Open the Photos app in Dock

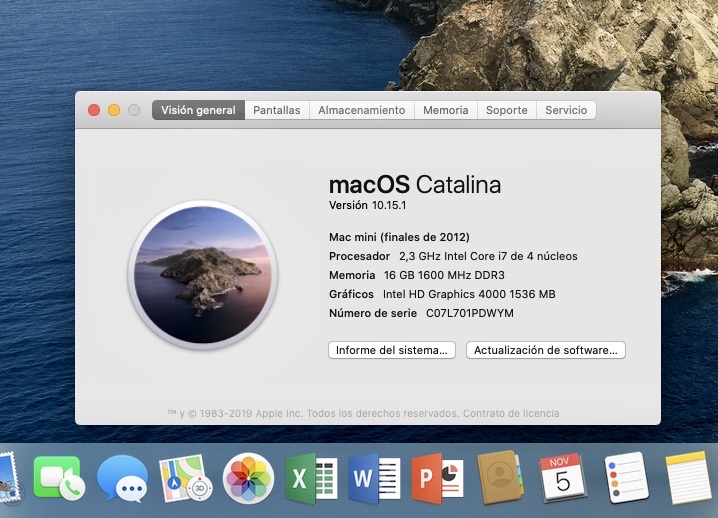pyautogui.click(x=249, y=478)
